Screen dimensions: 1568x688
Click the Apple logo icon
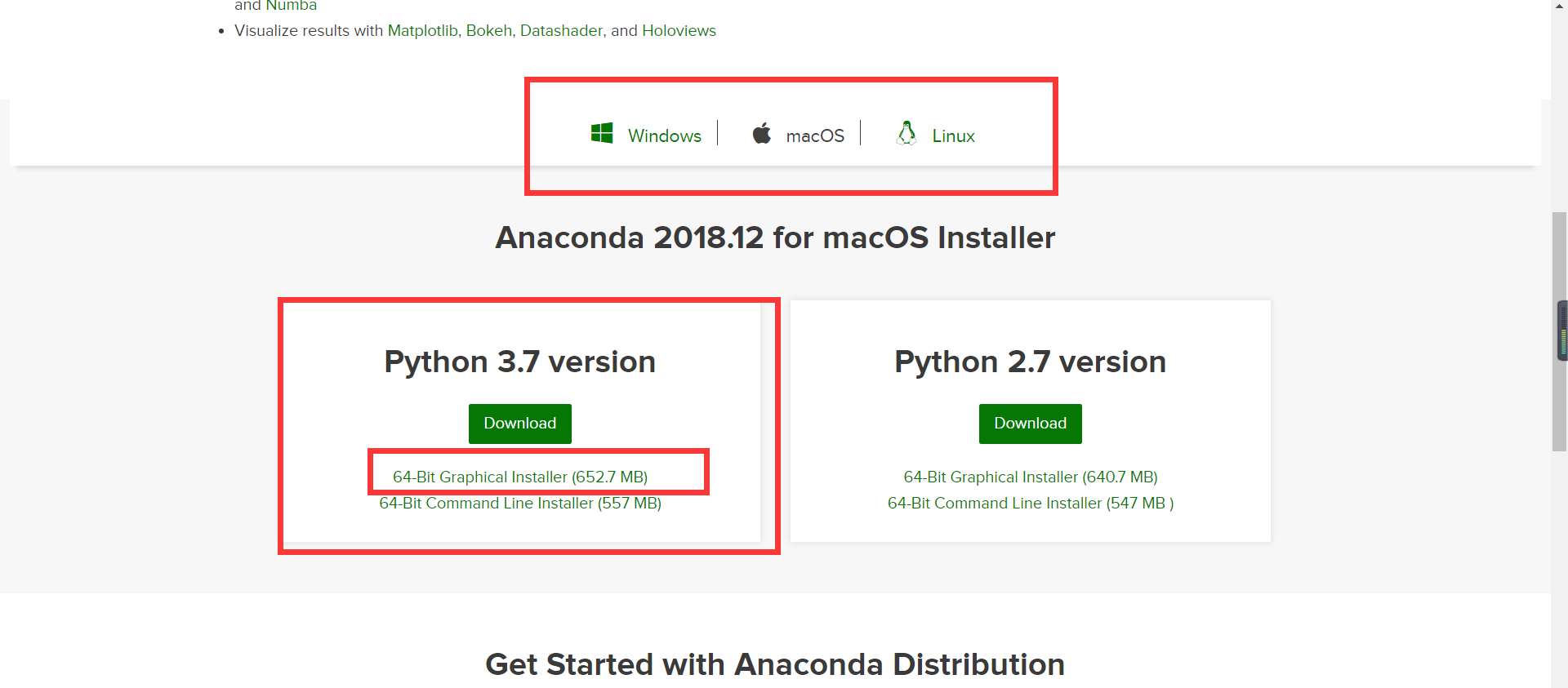(760, 133)
